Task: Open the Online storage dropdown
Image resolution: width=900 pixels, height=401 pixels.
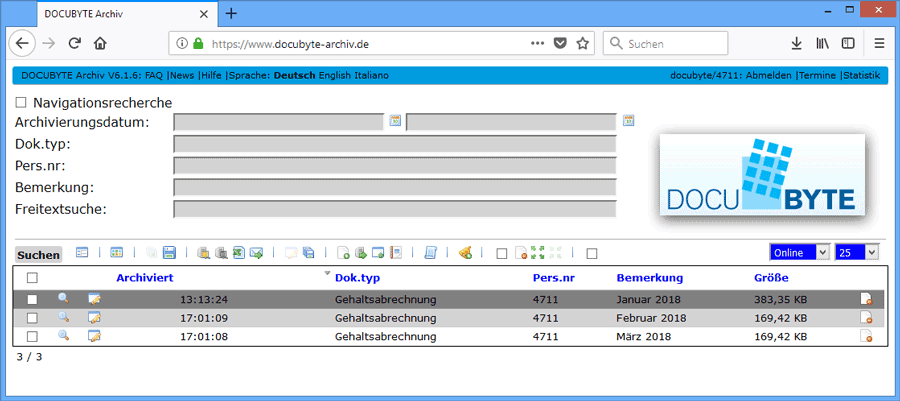Action: tap(799, 252)
